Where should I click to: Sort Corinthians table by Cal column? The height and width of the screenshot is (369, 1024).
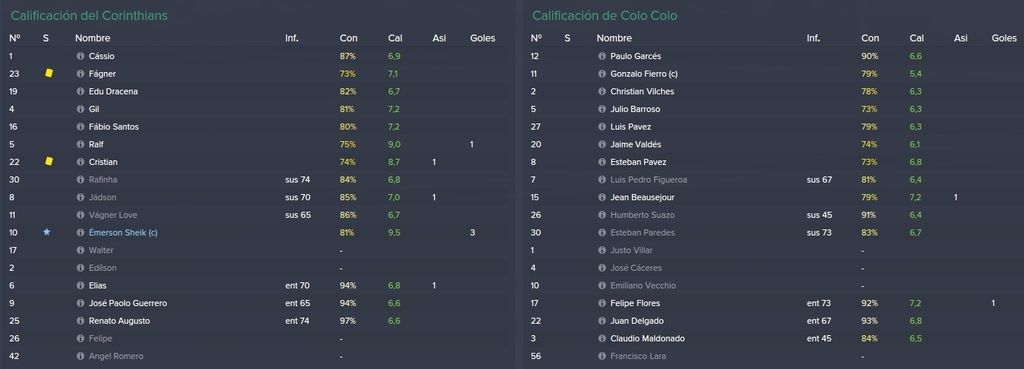tap(394, 39)
